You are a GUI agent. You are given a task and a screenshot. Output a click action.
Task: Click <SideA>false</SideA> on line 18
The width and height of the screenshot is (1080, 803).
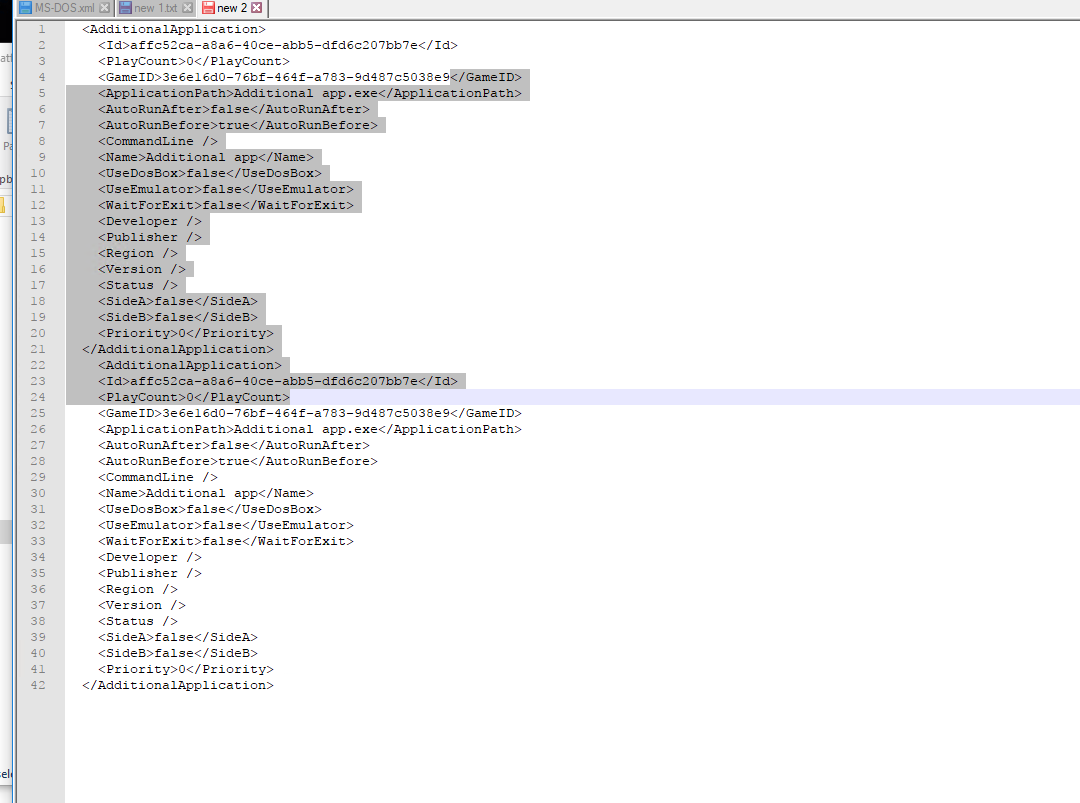178,301
